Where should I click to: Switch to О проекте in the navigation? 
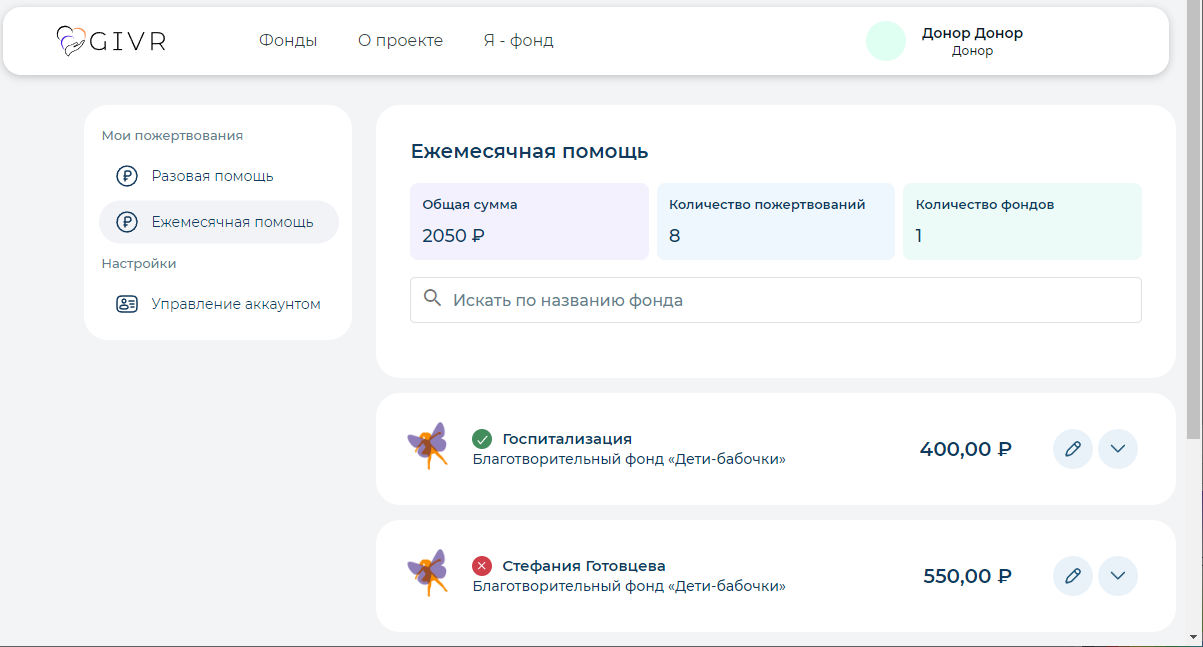pyautogui.click(x=400, y=40)
